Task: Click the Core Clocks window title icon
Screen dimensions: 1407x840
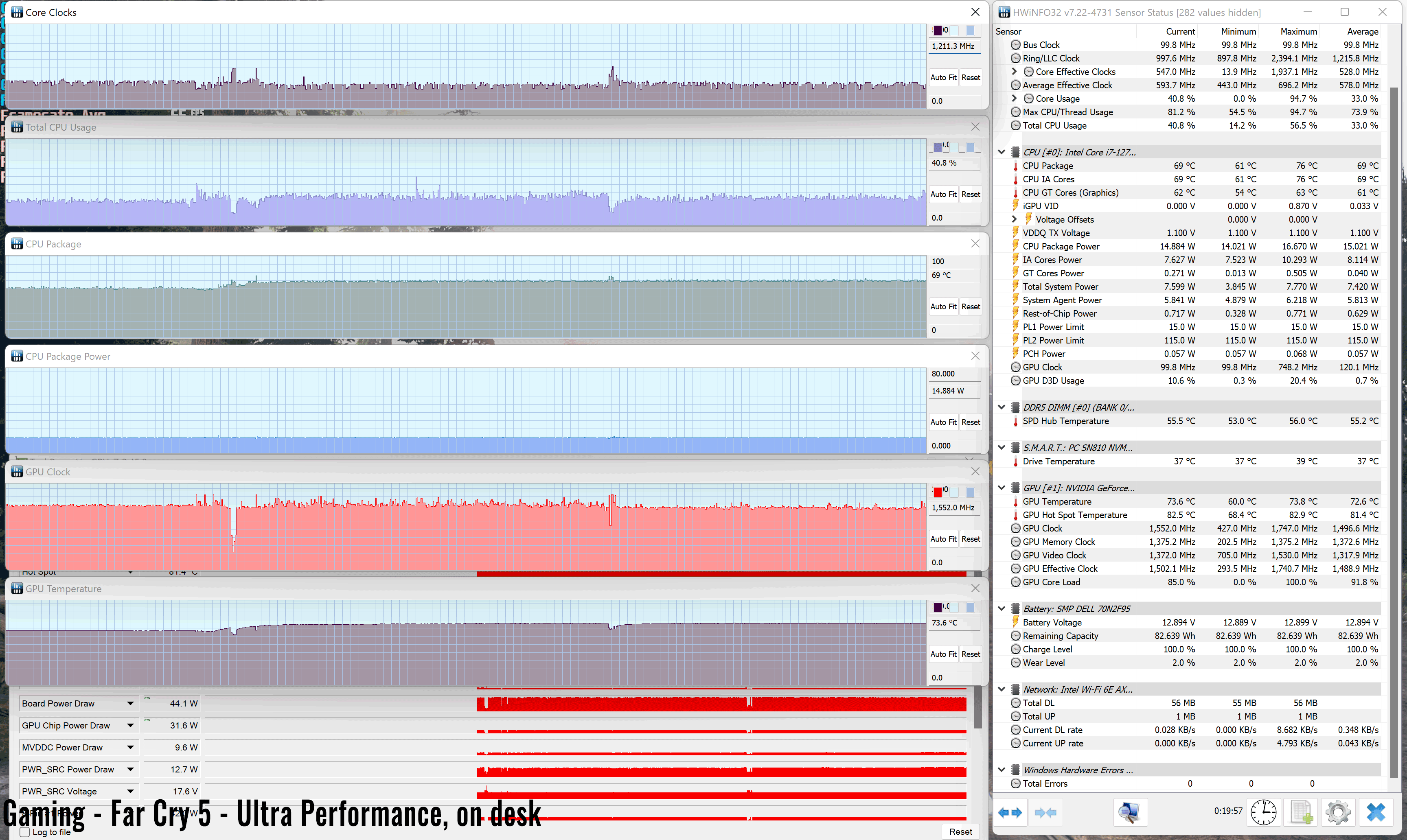Action: click(17, 12)
